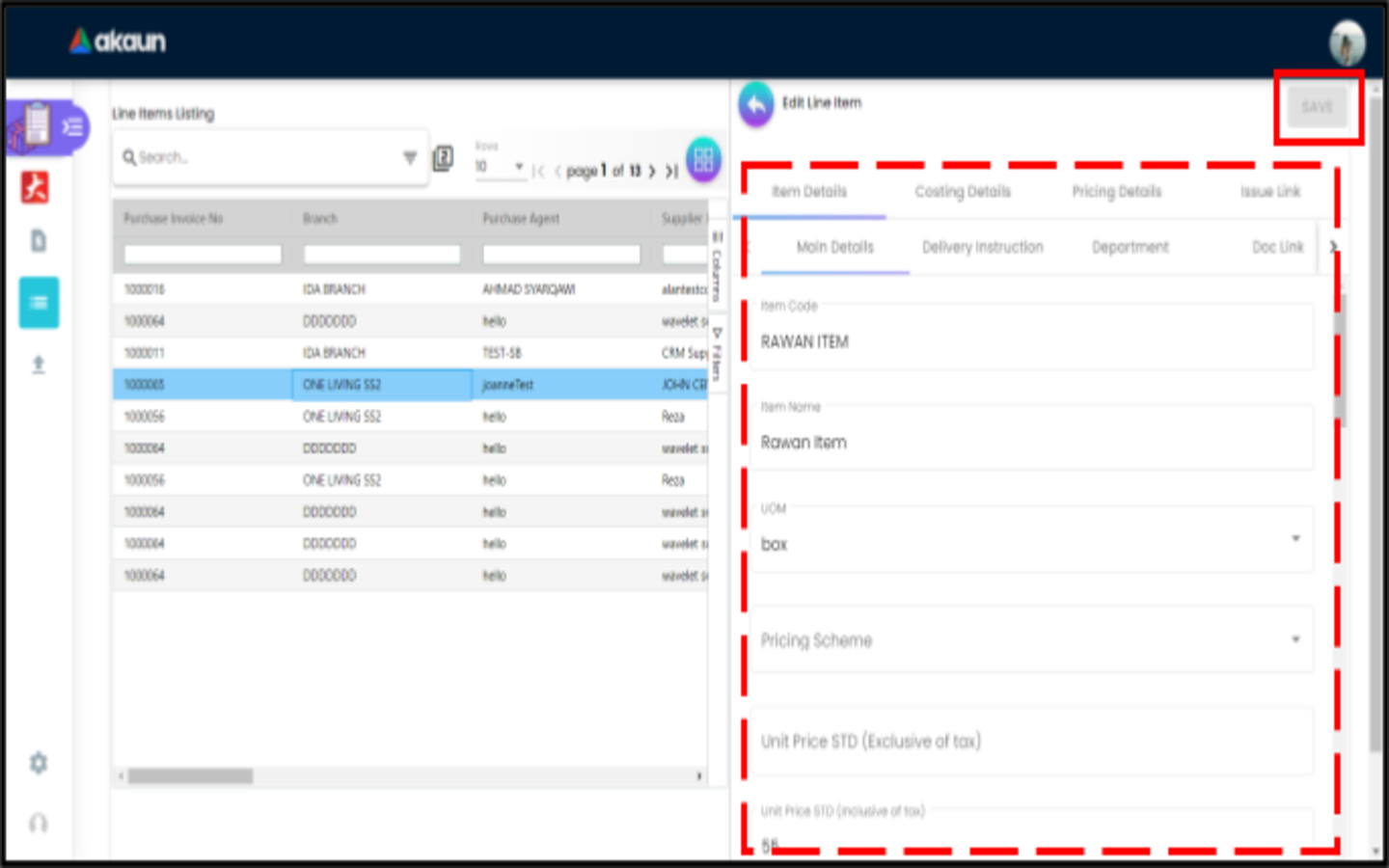Go to the previous listing page
This screenshot has width=1389, height=868.
(558, 171)
